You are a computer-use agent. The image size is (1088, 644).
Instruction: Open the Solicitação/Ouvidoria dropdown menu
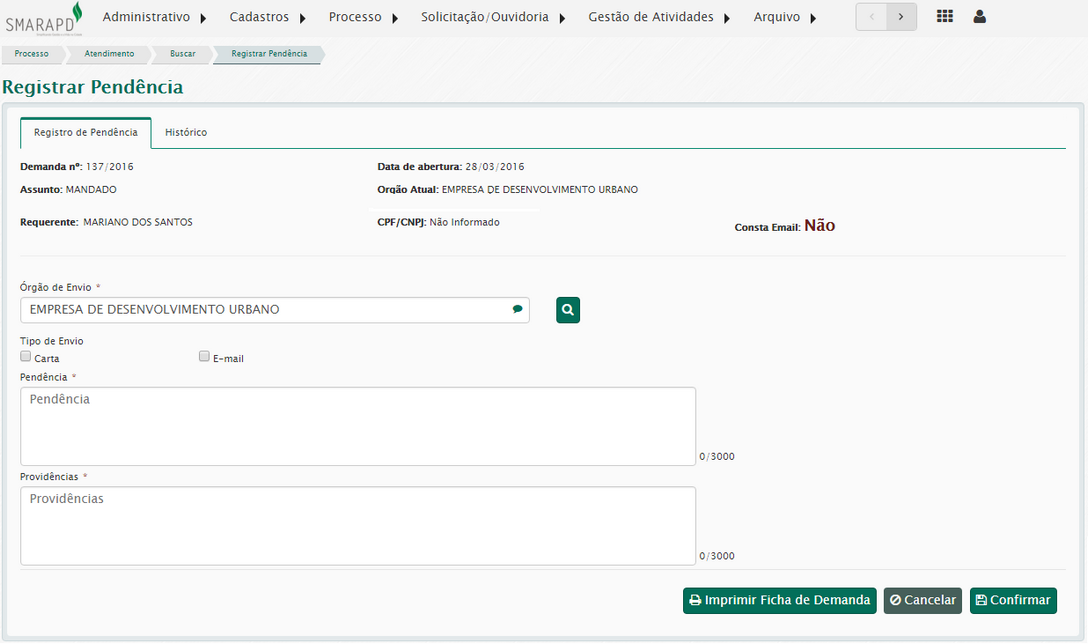(x=492, y=17)
